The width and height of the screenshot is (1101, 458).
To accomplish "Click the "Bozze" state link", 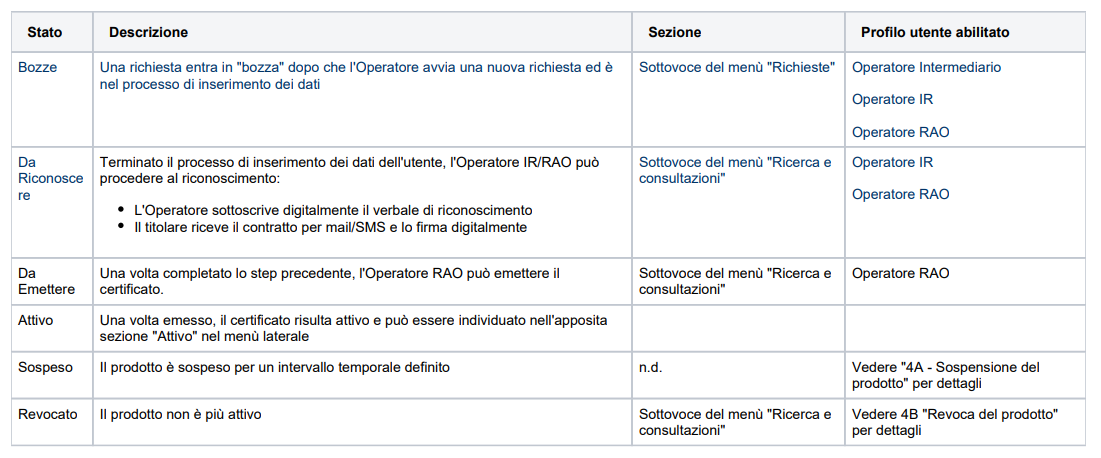I will coord(37,67).
